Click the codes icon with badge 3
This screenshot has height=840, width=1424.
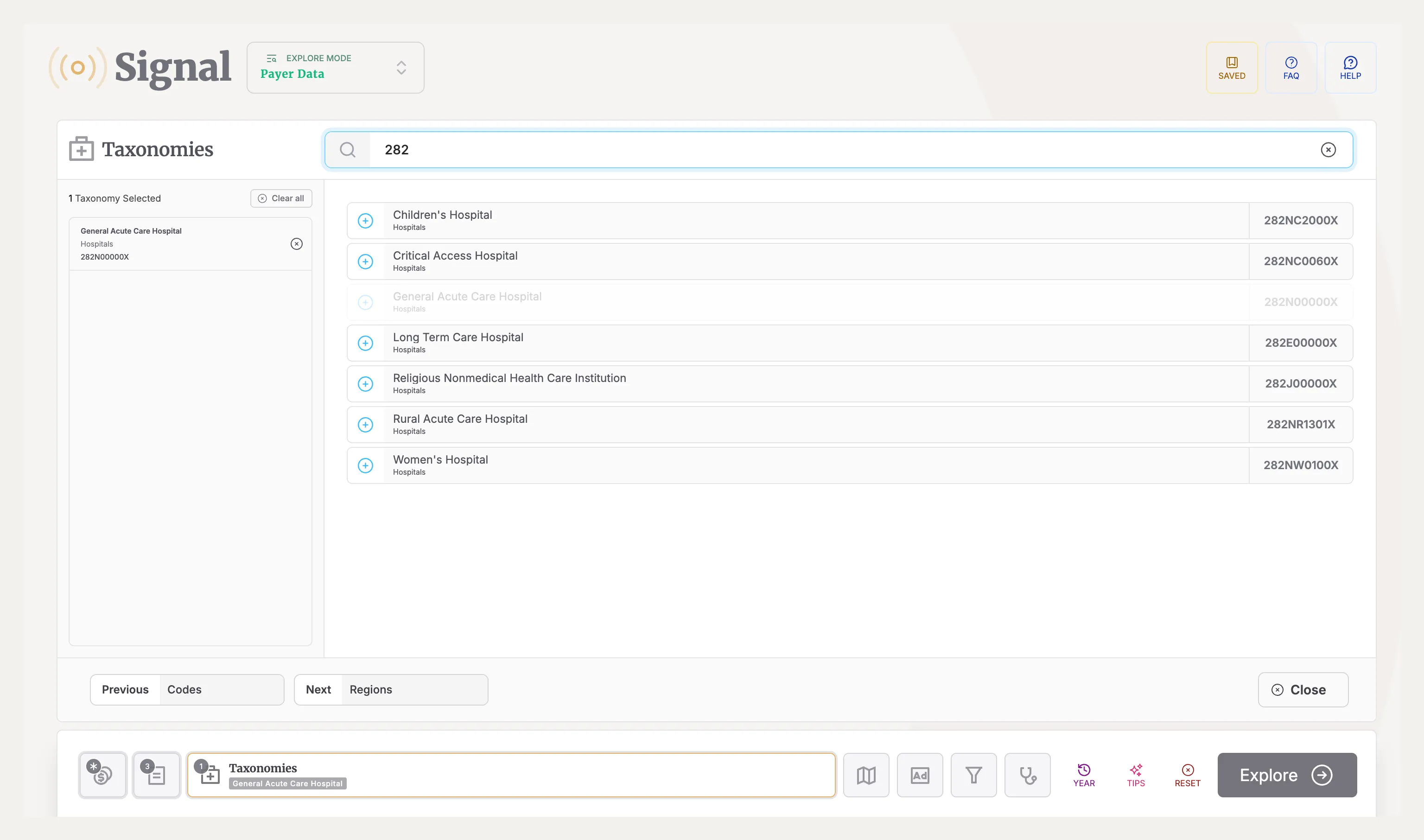point(156,775)
